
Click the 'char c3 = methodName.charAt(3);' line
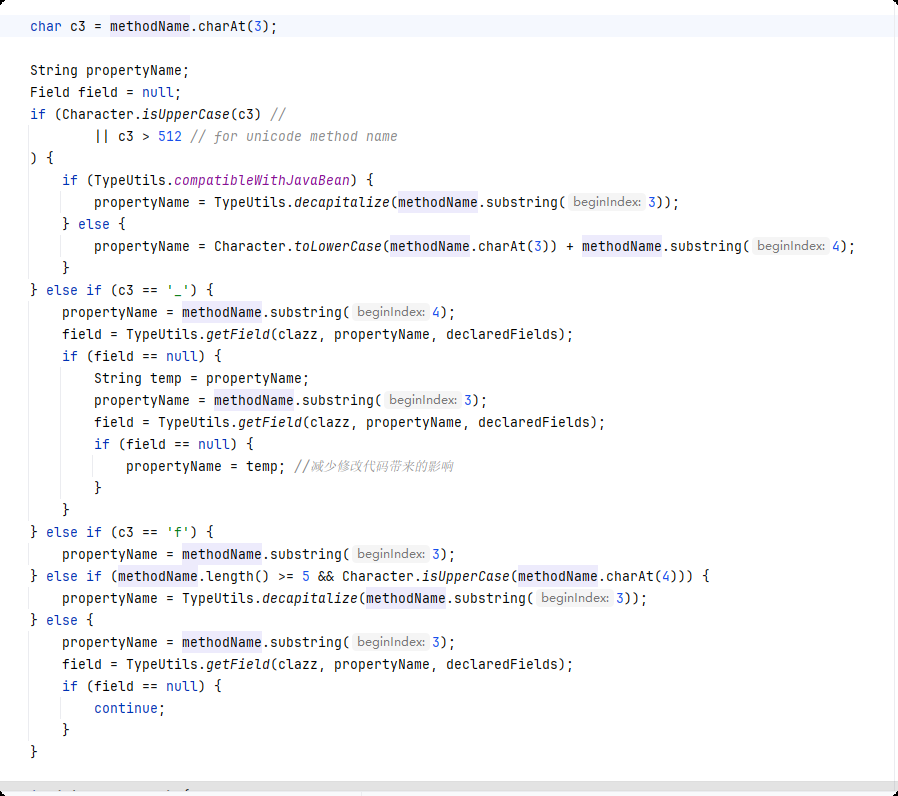(x=153, y=26)
